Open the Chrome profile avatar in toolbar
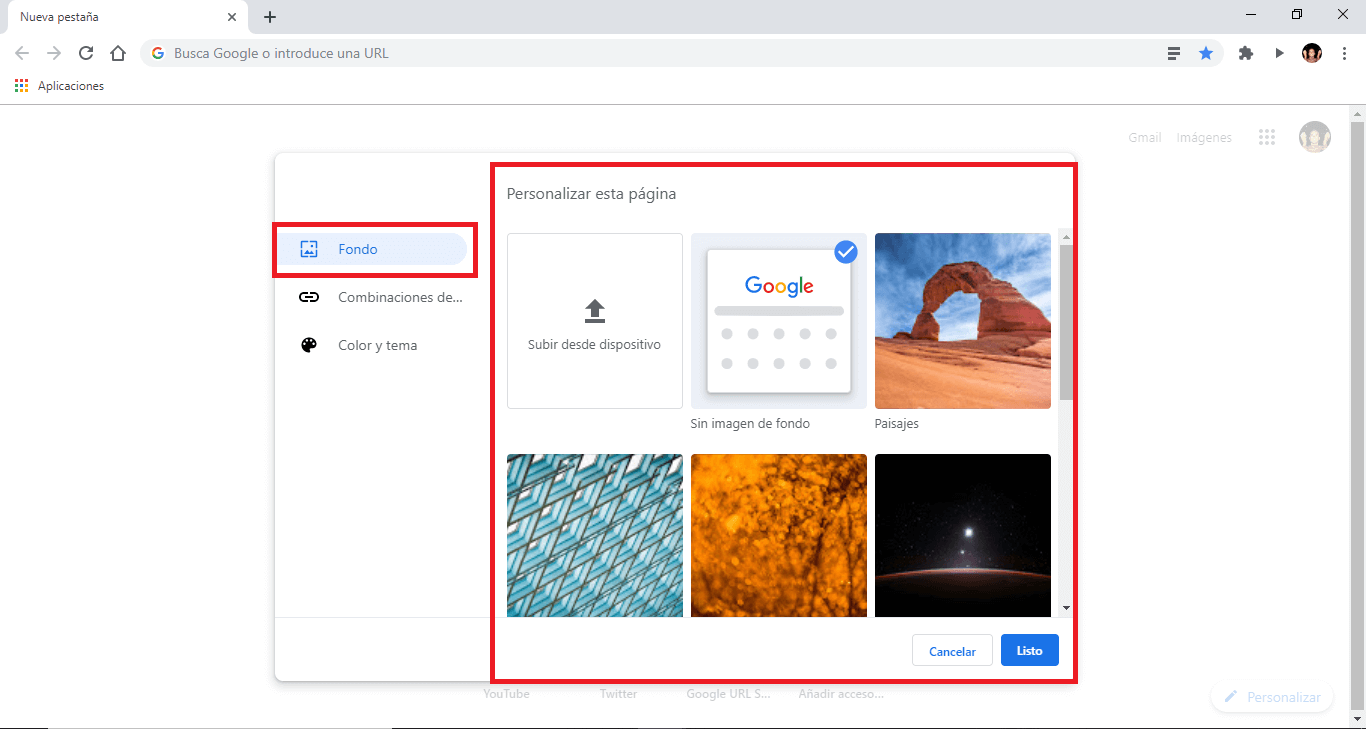Viewport: 1366px width, 729px height. click(x=1312, y=53)
